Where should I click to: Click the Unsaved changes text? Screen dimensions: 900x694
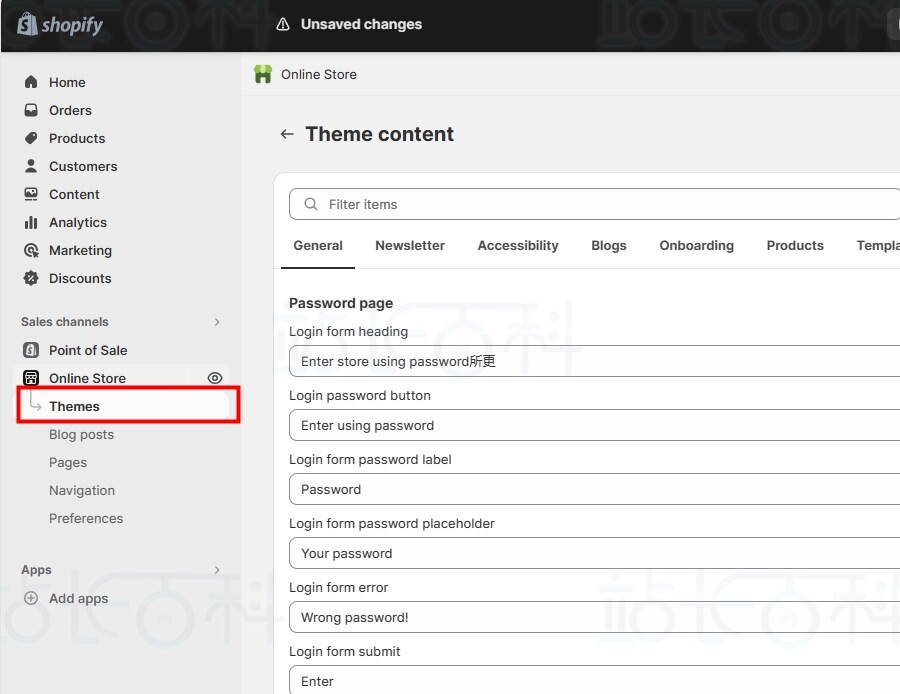tap(361, 24)
